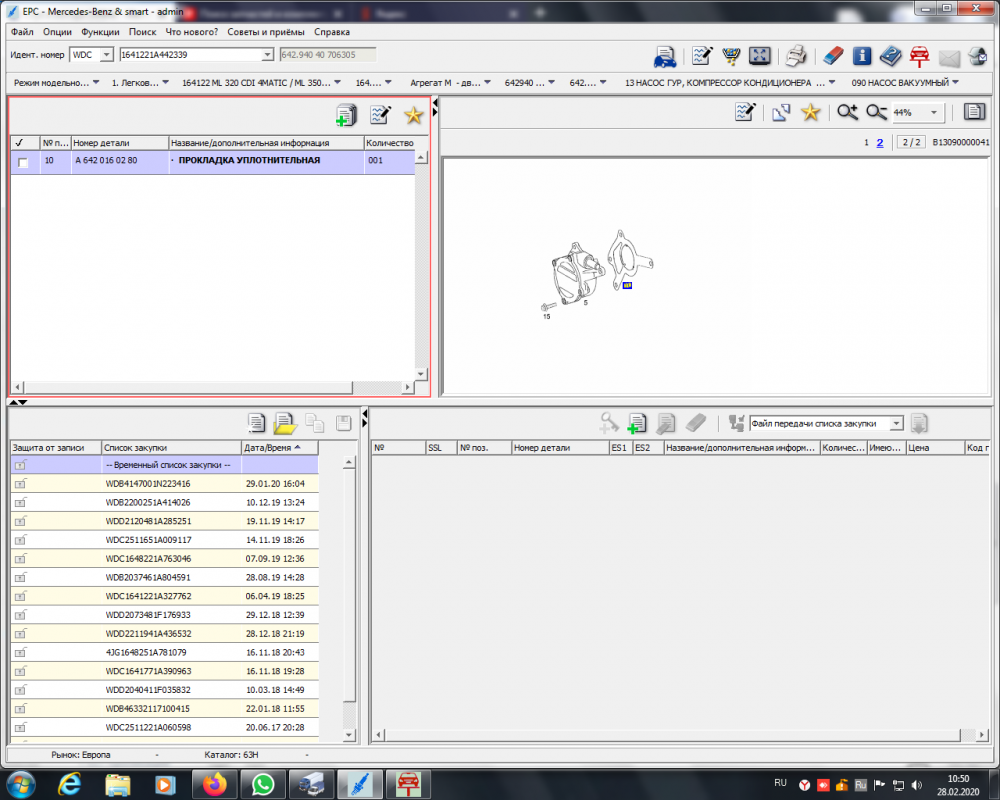
Task: Toggle write protection for WDB2200251A414026
Action: (20, 503)
